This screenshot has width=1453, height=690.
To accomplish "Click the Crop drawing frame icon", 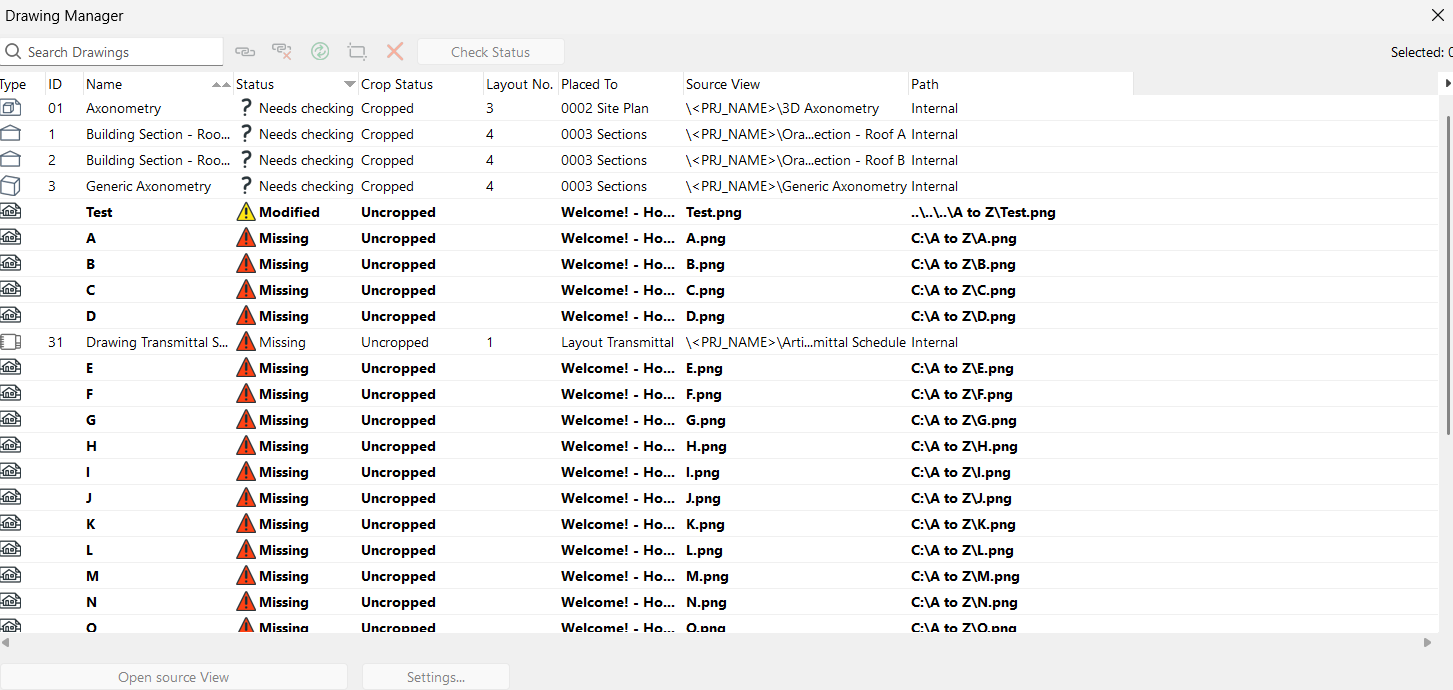I will 357,52.
